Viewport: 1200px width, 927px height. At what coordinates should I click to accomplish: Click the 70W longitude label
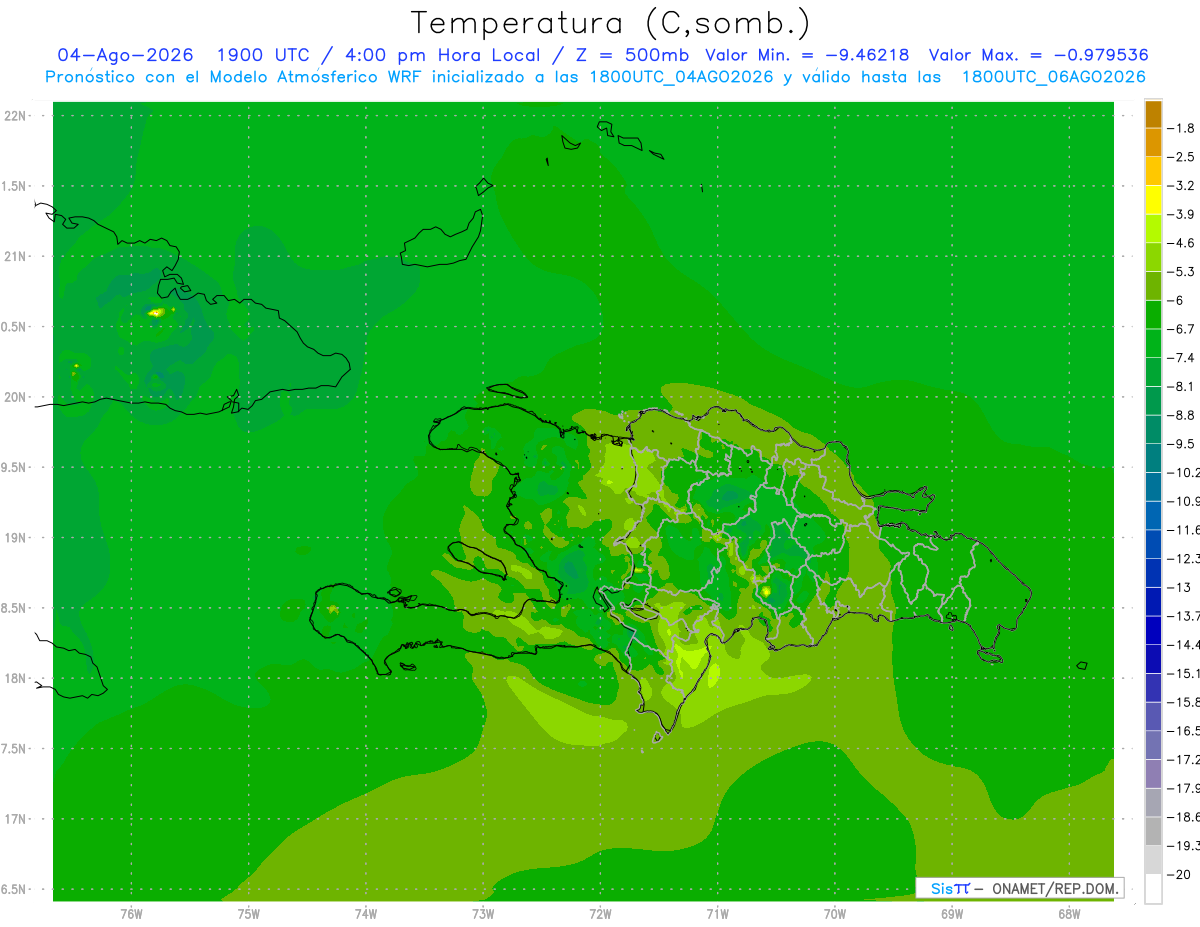(834, 914)
